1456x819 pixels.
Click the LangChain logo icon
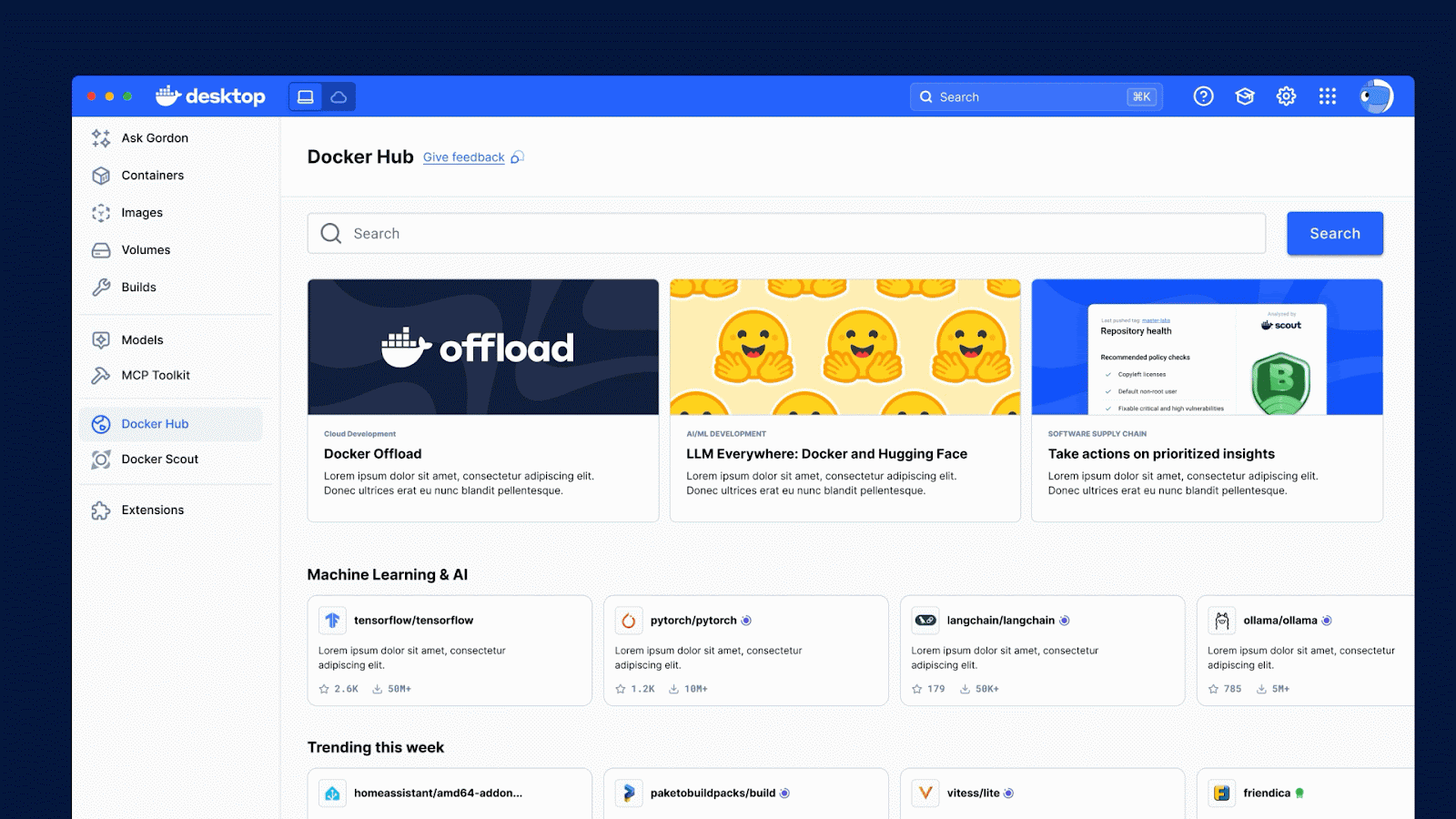pyautogui.click(x=925, y=621)
